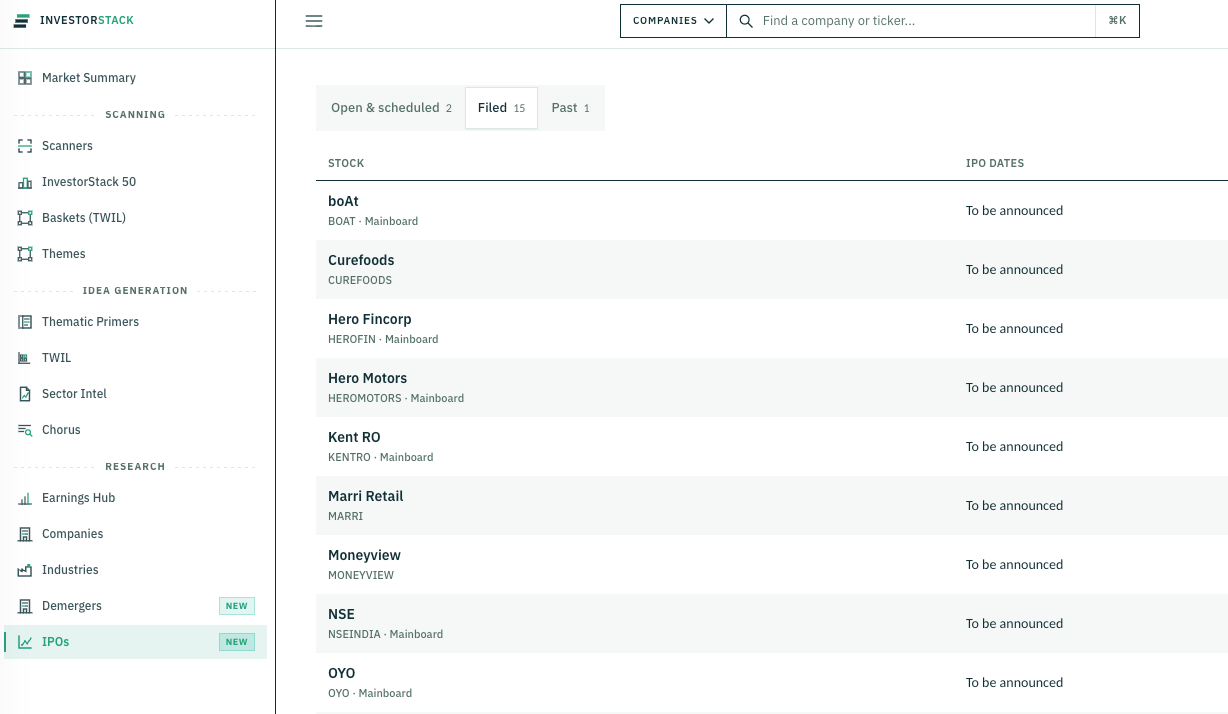Click the Sector Intel document icon
This screenshot has height=714, width=1228.
(x=25, y=394)
